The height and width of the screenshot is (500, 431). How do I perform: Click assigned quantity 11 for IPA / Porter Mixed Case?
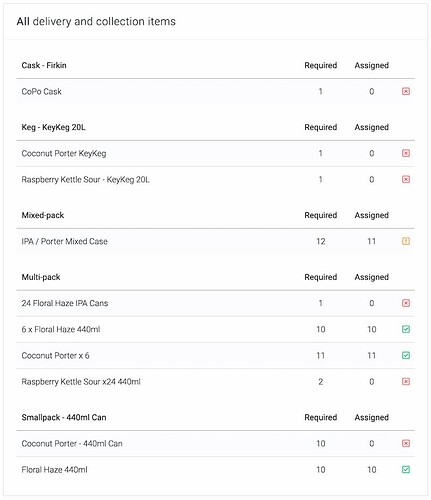coord(371,241)
